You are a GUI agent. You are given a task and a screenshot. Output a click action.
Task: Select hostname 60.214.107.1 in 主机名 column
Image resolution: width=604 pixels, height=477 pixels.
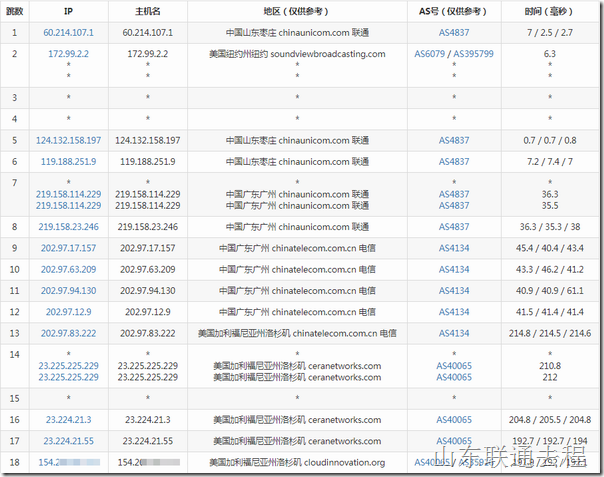click(148, 33)
